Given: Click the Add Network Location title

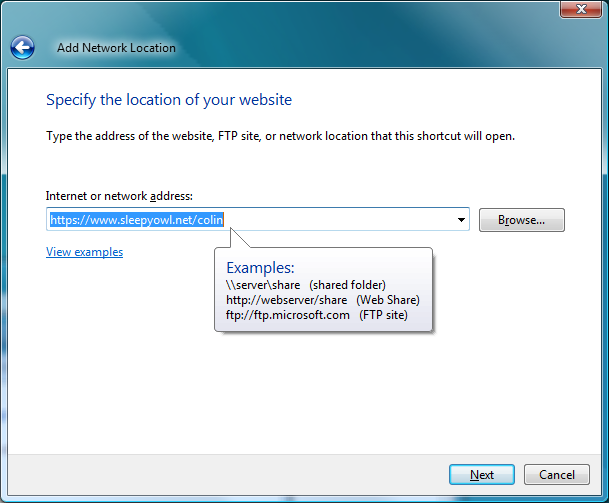Looking at the screenshot, I should pos(117,48).
